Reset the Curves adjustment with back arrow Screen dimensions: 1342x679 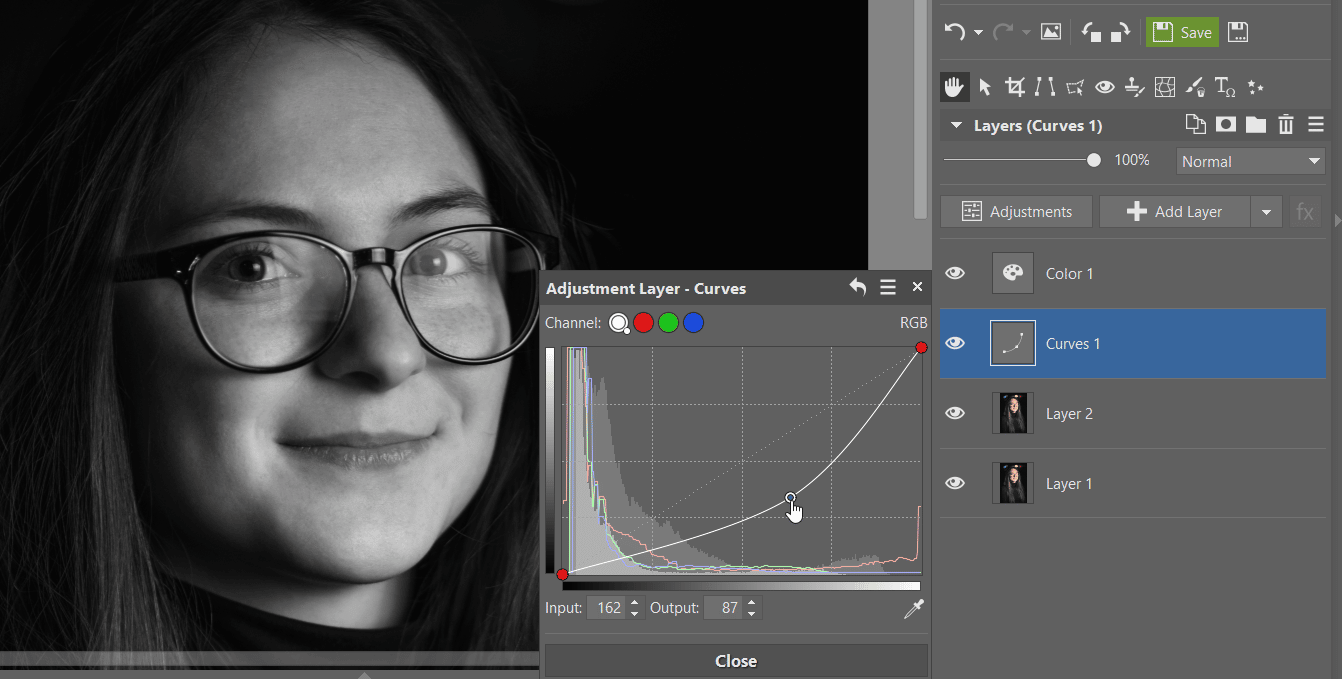(857, 288)
